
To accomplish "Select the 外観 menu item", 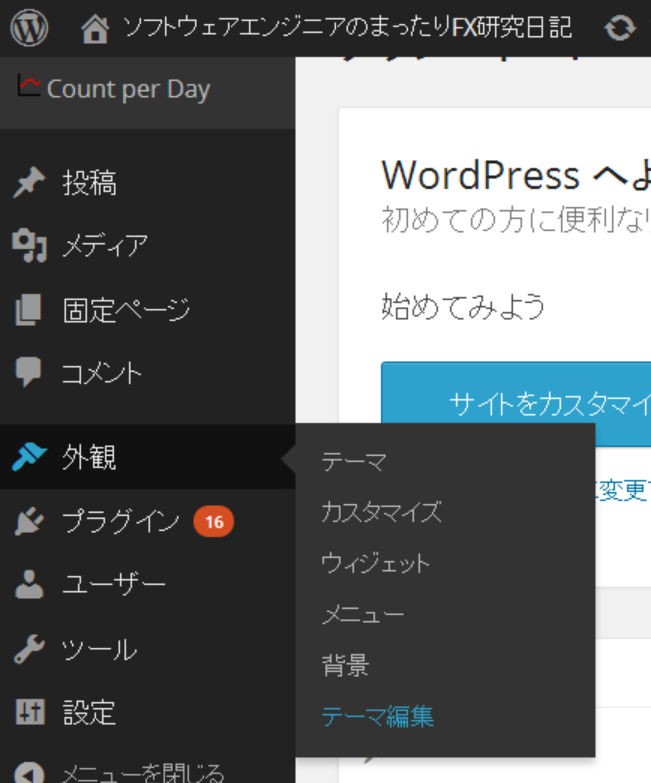I will (90, 457).
